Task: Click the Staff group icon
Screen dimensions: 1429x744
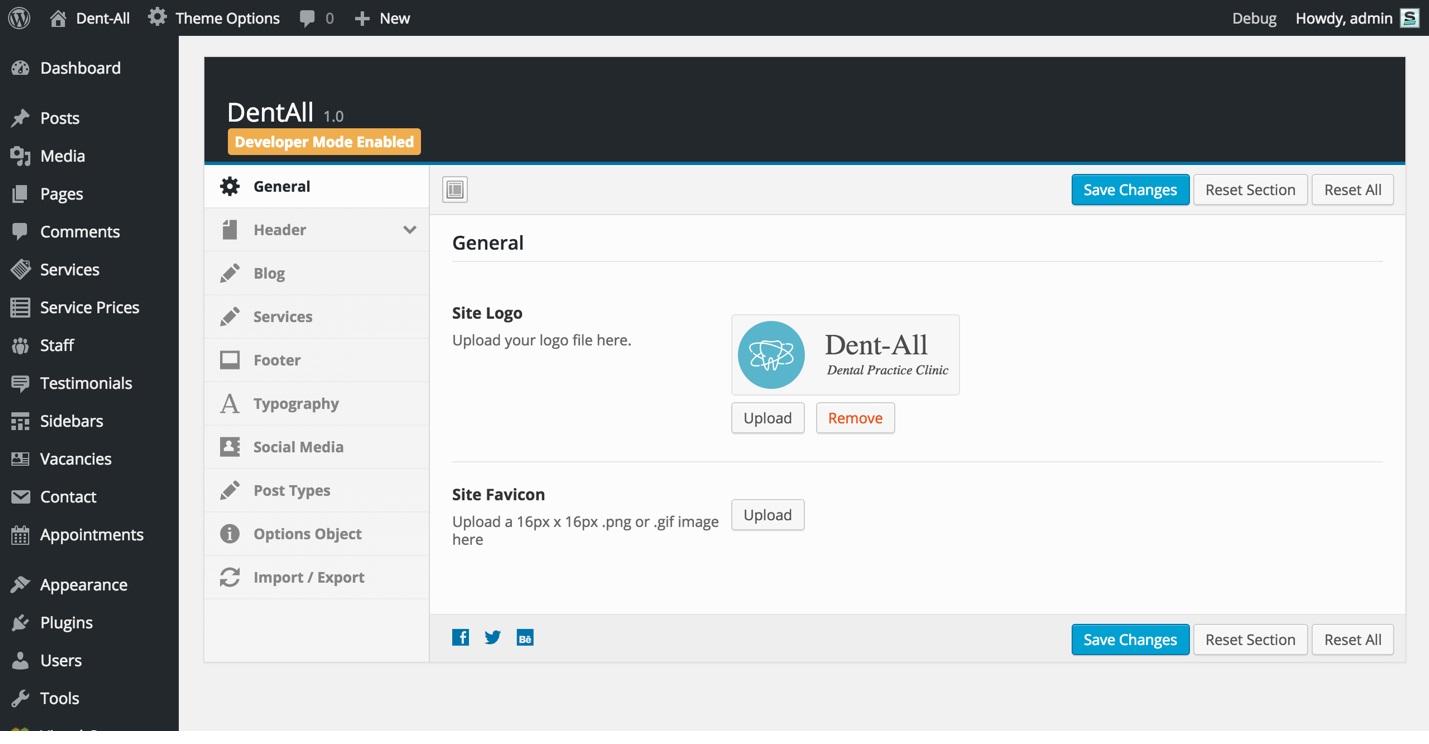Action: click(x=20, y=346)
